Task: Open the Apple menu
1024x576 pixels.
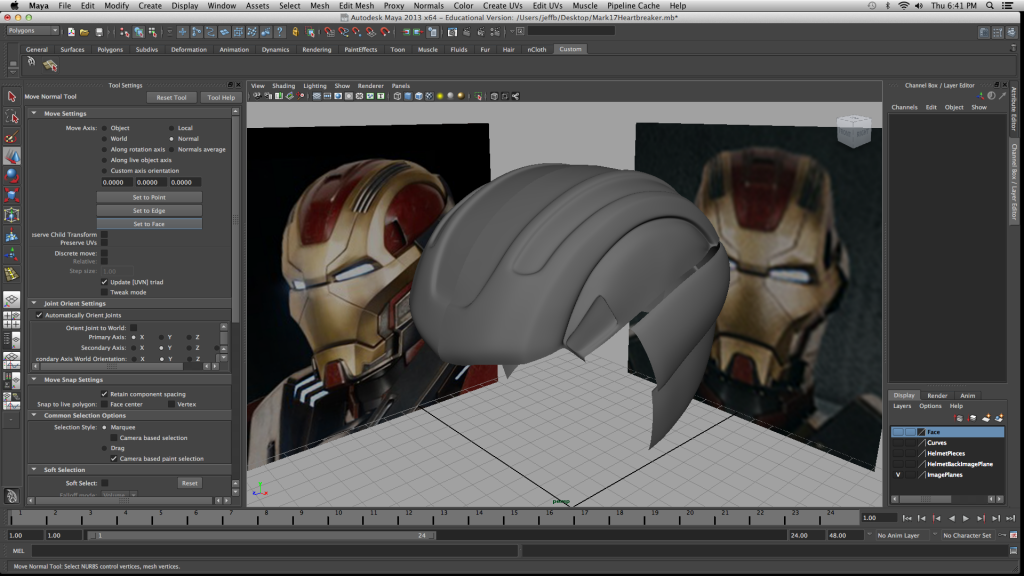Action: [14, 5]
